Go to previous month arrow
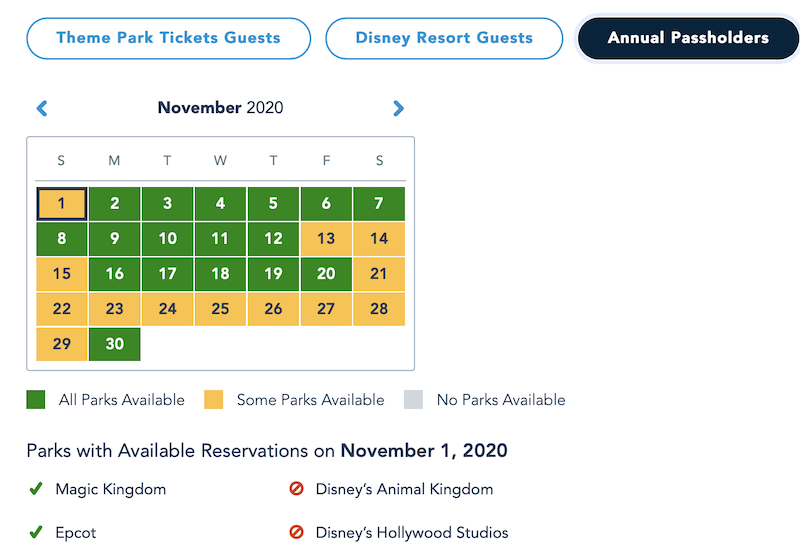 pyautogui.click(x=42, y=108)
